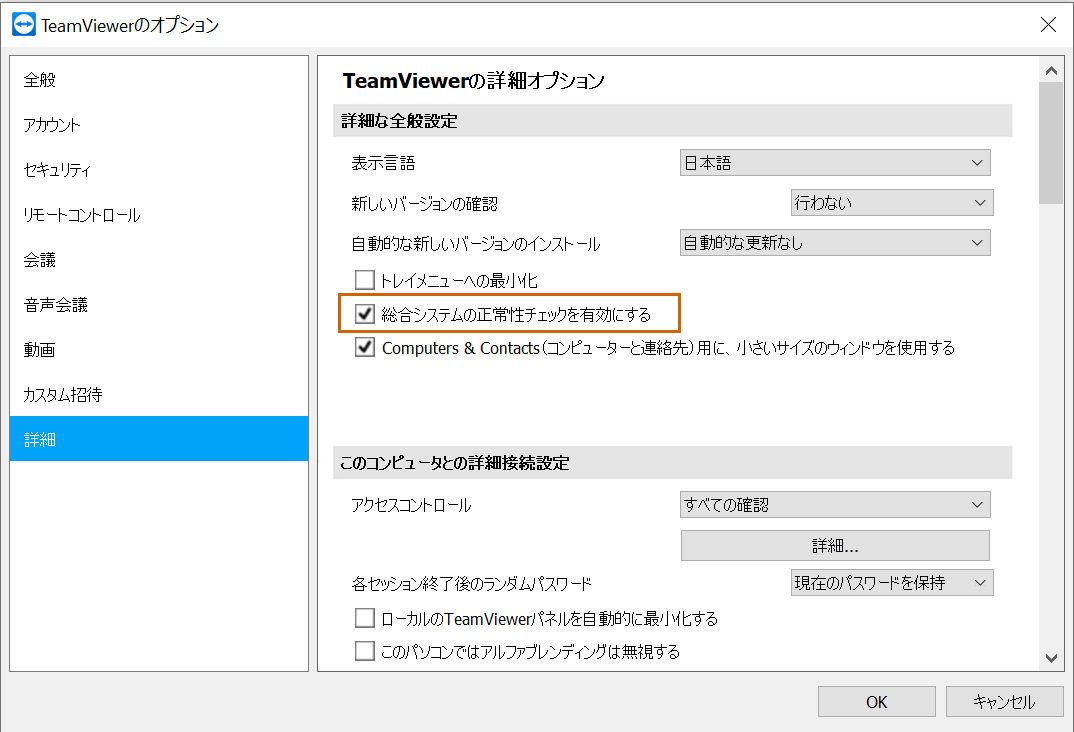Check このパソコンではアルファブレンディングは無視する
Viewport: 1074px width, 732px height.
[x=364, y=651]
